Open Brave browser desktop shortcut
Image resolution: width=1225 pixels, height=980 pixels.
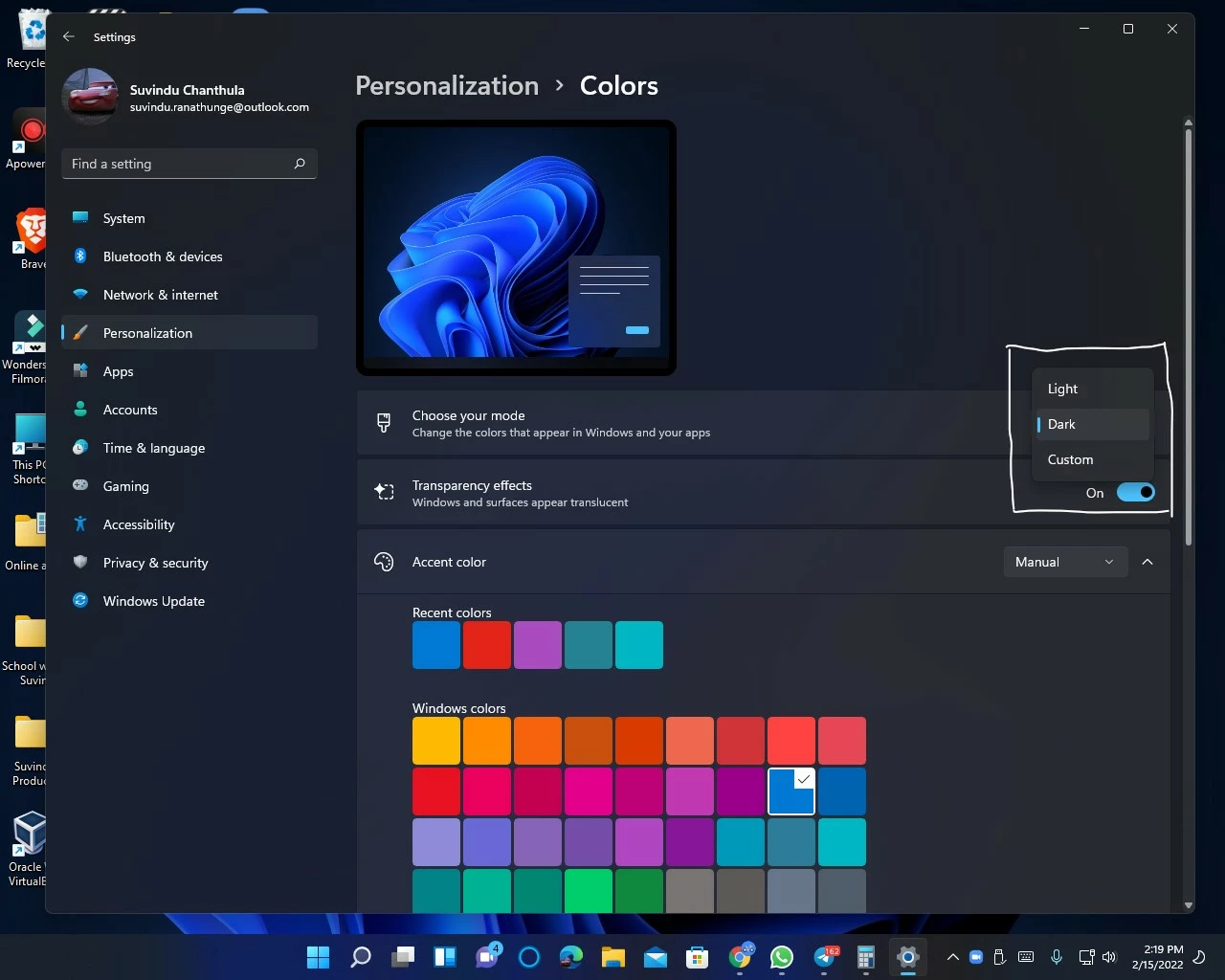[x=31, y=239]
